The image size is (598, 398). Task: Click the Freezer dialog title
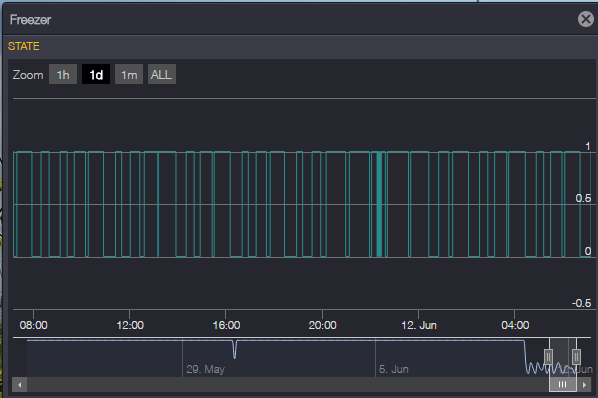tap(31, 19)
